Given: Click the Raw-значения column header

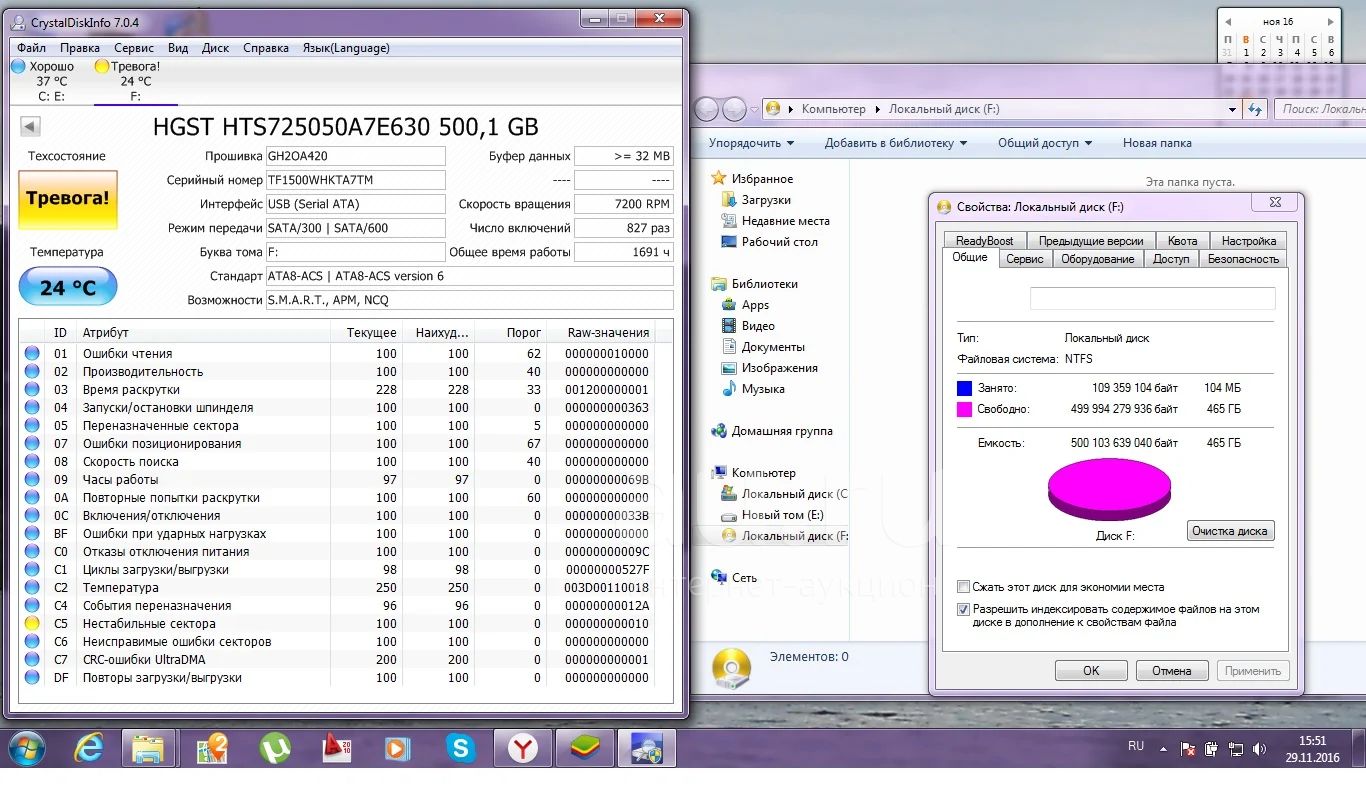Looking at the screenshot, I should (609, 332).
